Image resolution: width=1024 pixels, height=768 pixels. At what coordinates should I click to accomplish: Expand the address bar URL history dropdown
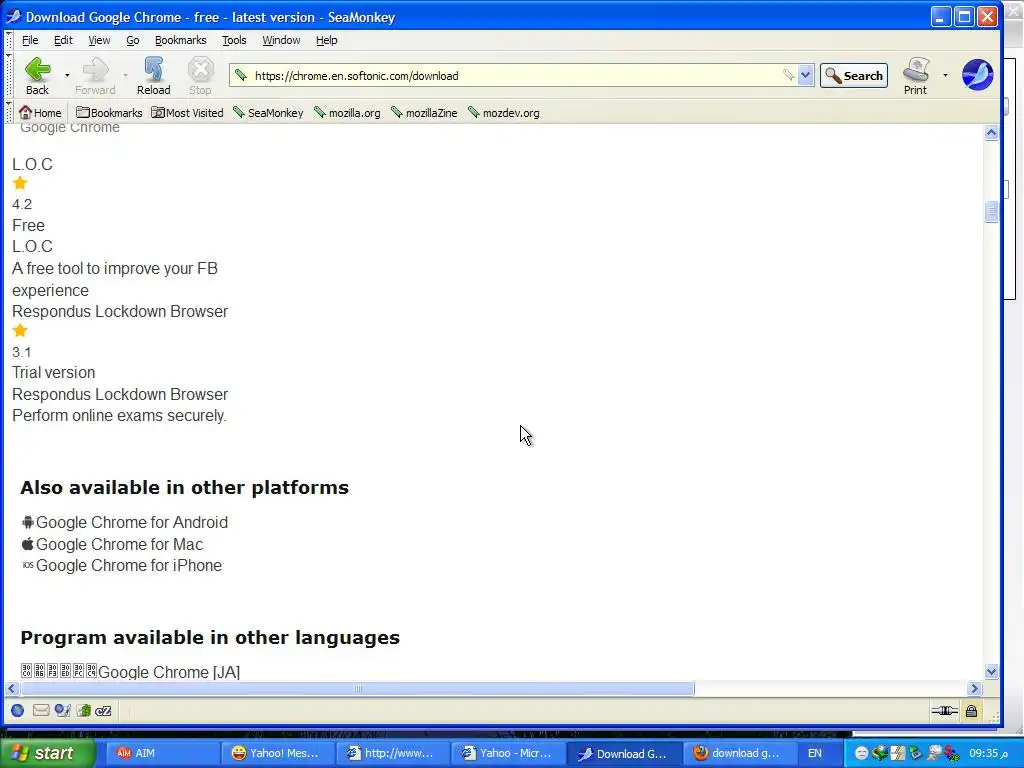806,75
